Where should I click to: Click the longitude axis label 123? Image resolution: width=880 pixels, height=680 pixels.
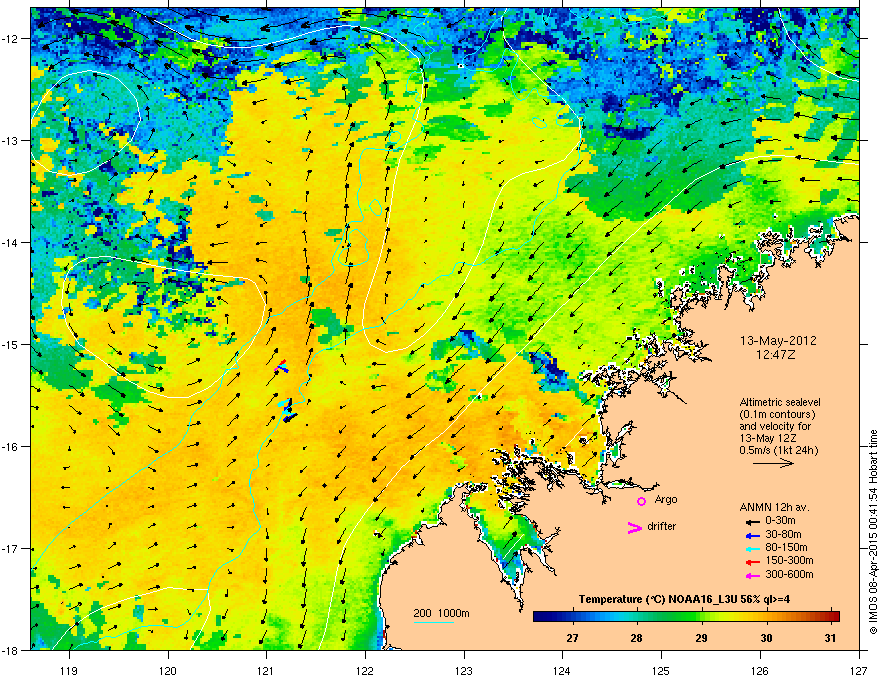[464, 670]
